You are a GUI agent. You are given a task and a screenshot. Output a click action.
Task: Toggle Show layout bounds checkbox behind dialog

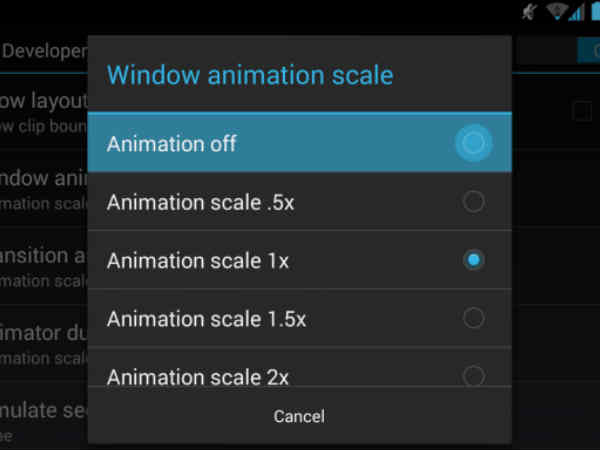pyautogui.click(x=582, y=111)
